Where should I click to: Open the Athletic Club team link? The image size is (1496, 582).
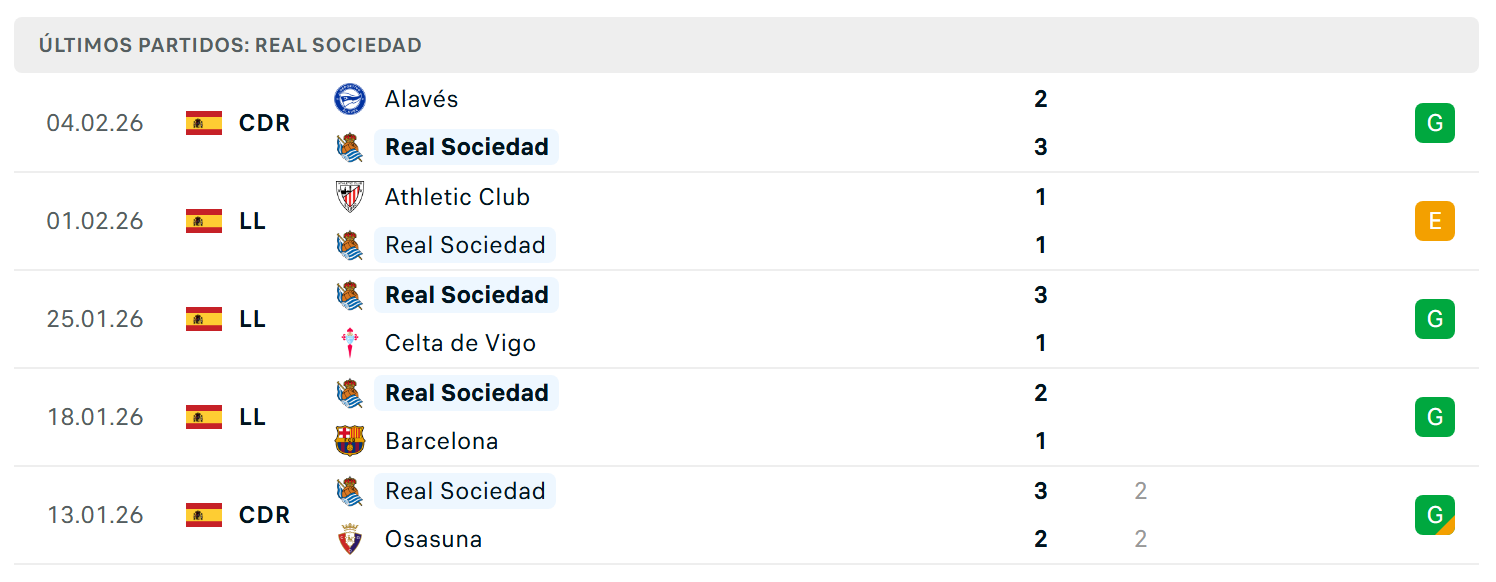click(x=457, y=197)
